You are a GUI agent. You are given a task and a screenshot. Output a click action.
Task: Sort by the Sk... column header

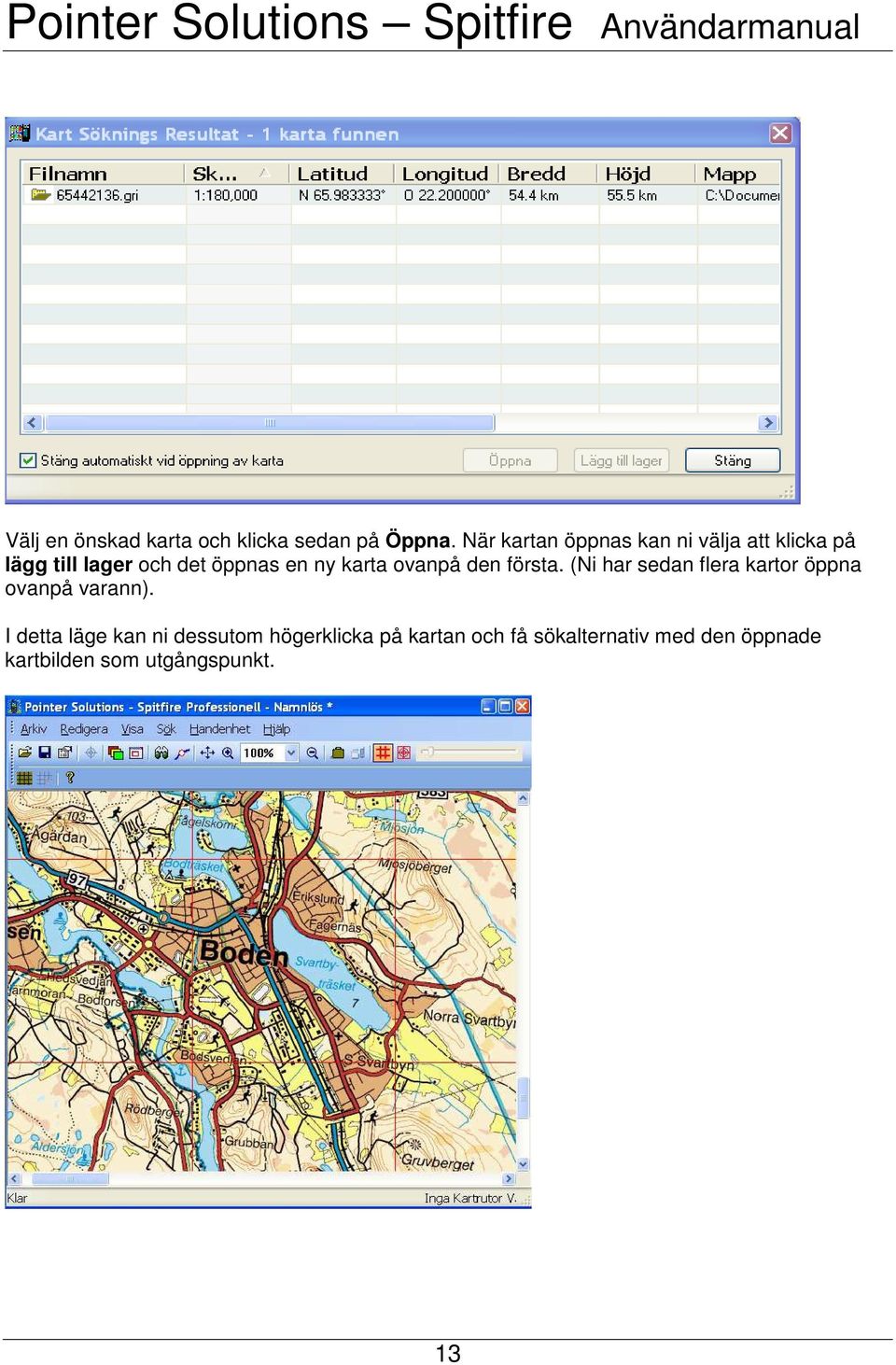pyautogui.click(x=238, y=174)
